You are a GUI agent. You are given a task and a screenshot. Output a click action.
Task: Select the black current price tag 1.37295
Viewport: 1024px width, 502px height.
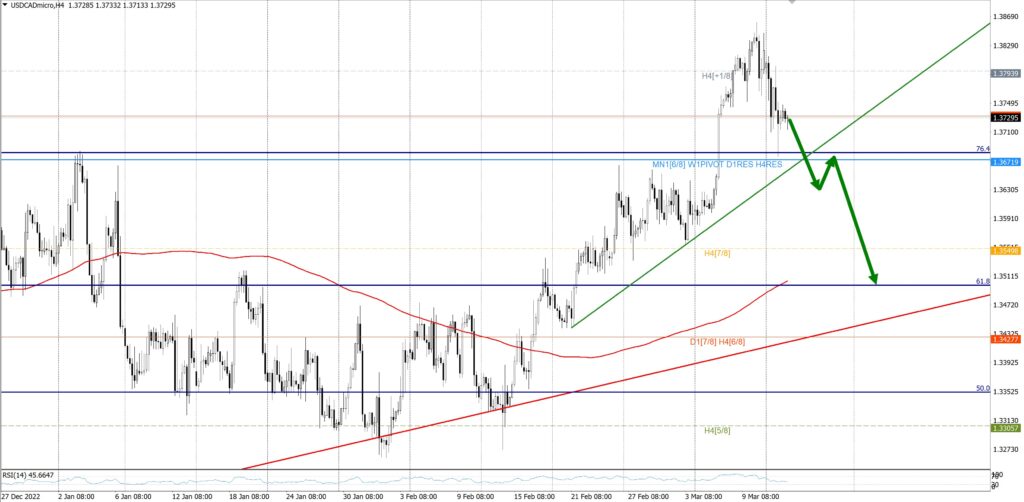click(x=1004, y=117)
